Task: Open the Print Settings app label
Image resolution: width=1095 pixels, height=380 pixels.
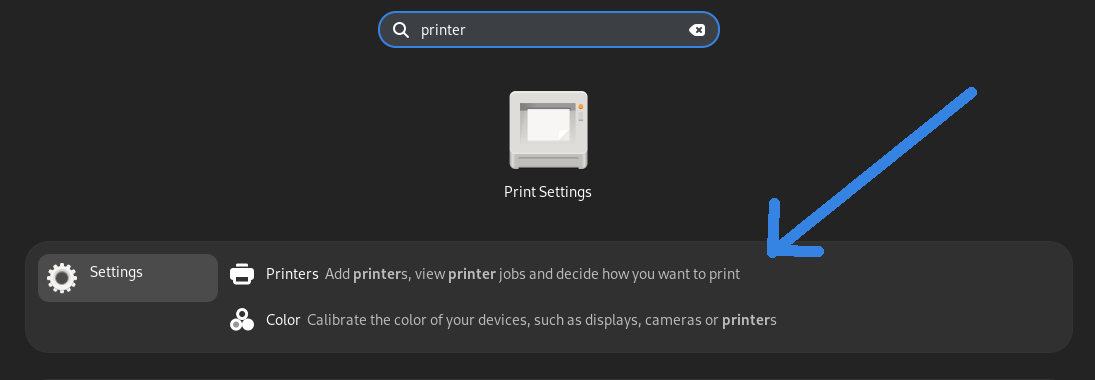Action: 548,191
